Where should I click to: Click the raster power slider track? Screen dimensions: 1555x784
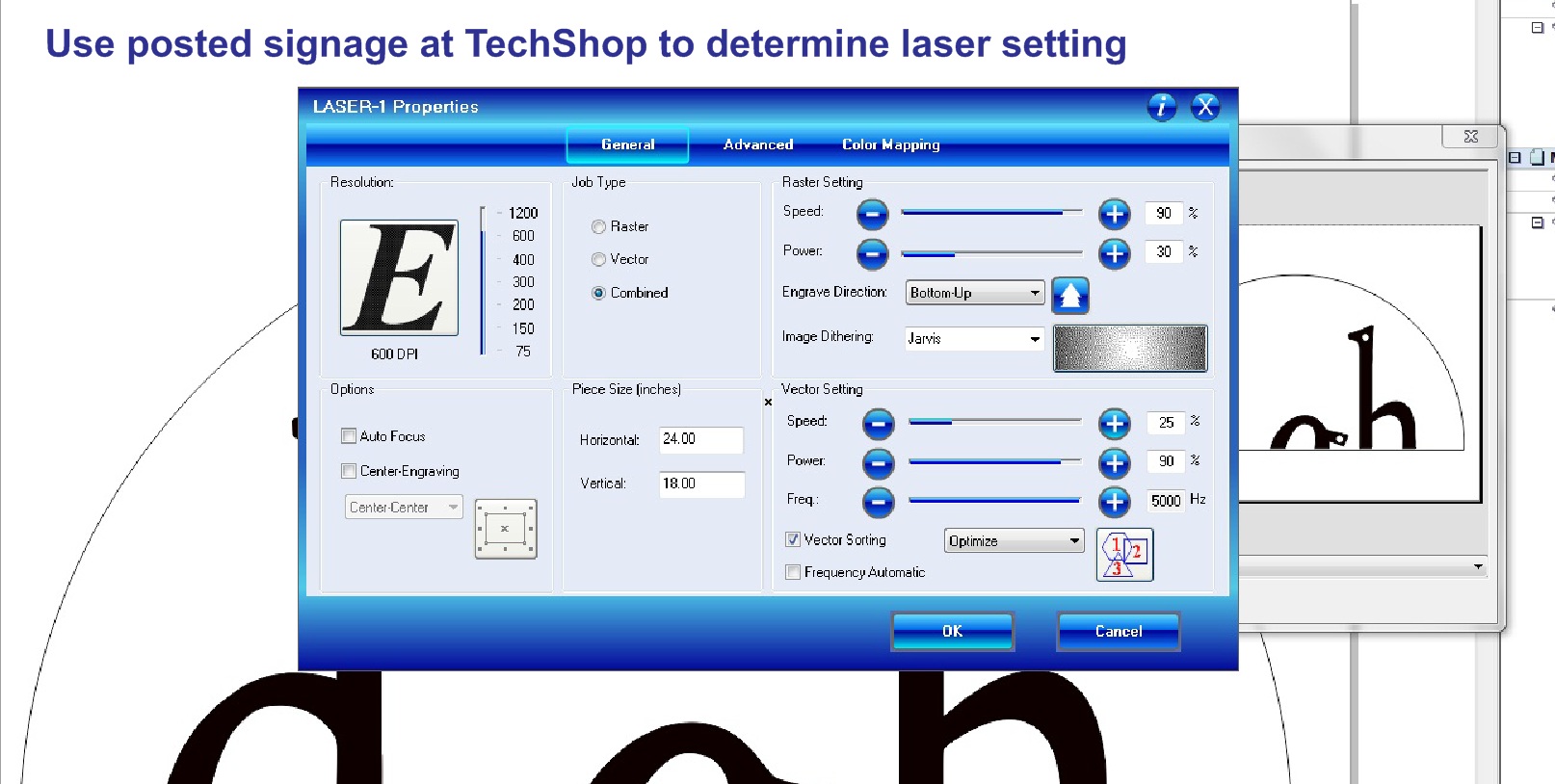[x=991, y=253]
